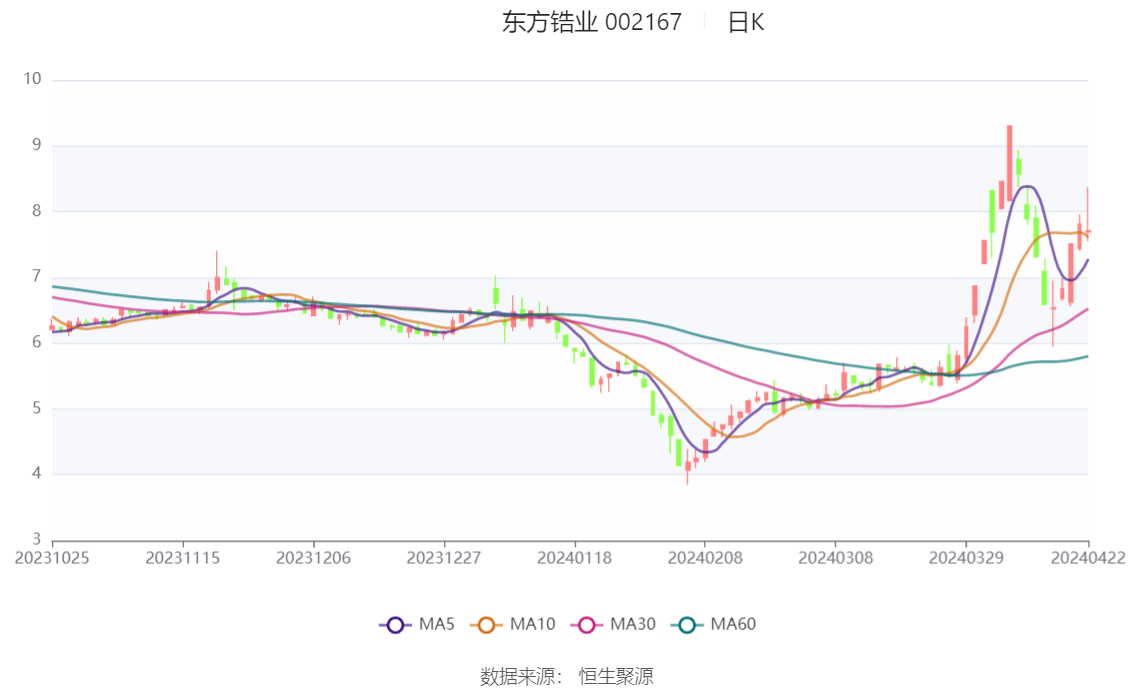Click the data source text 恒生聚源

616,677
